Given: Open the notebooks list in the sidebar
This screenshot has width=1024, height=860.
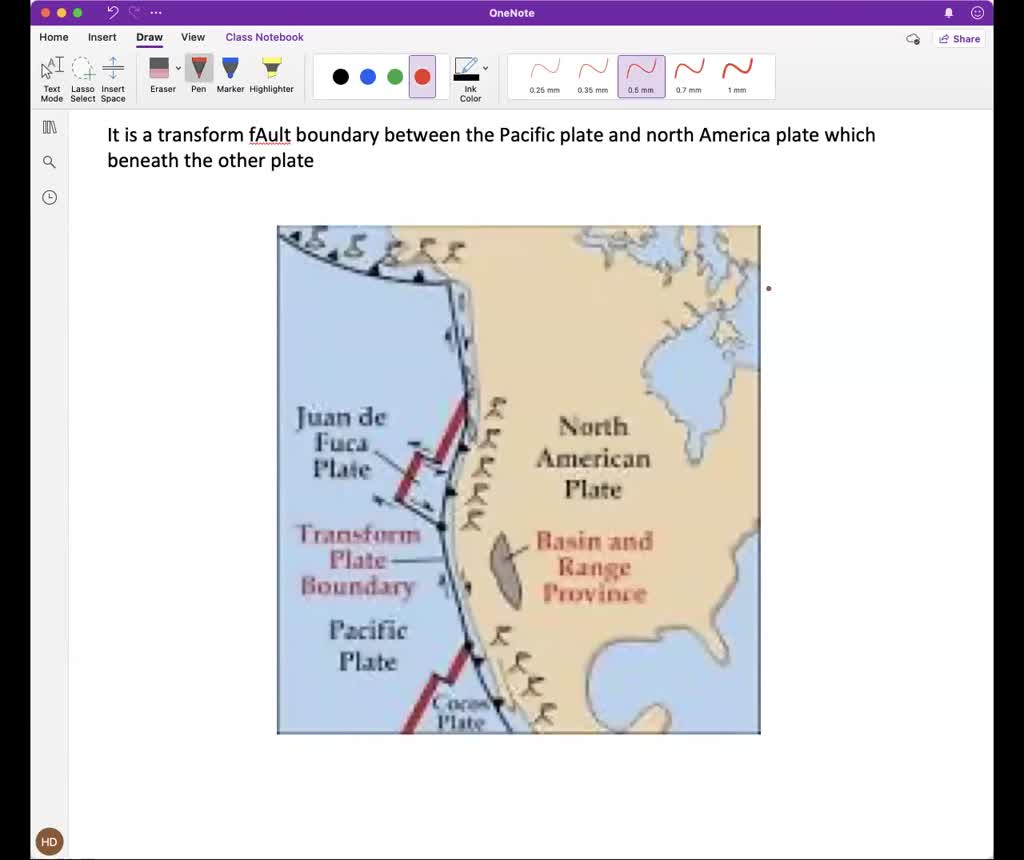Looking at the screenshot, I should point(49,127).
